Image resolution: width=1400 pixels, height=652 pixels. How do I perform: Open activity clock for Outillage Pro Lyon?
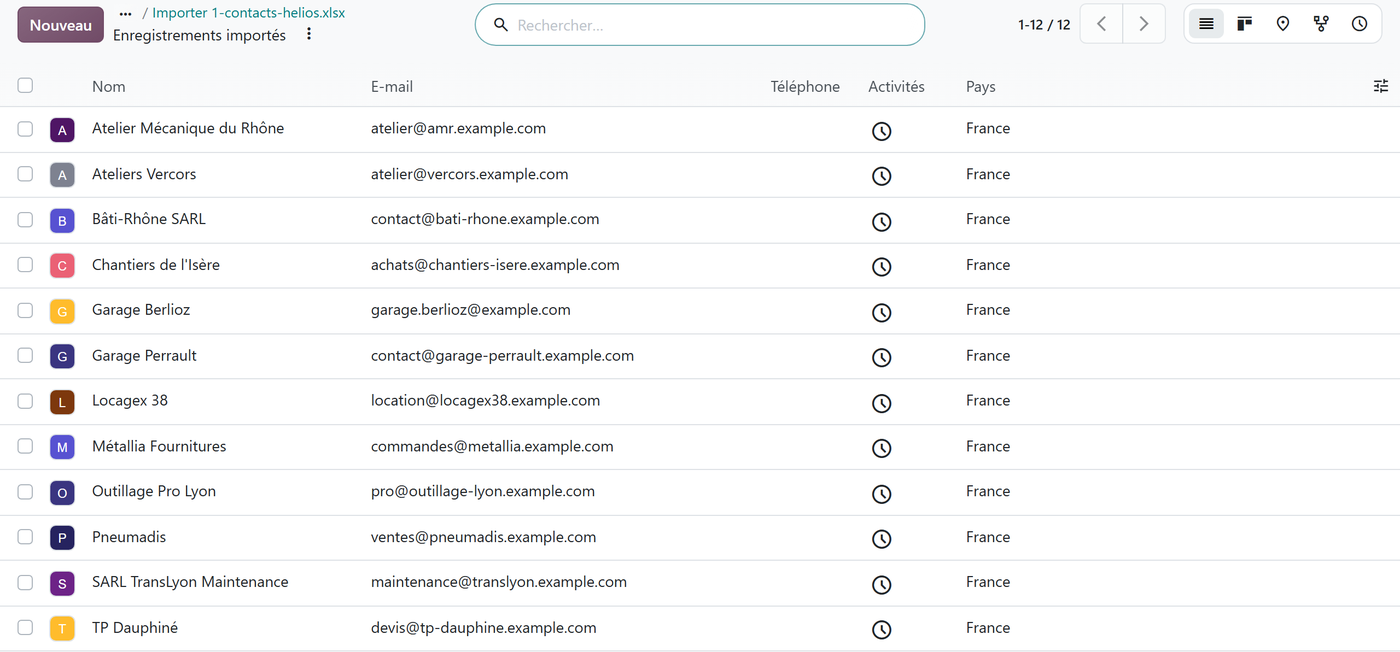click(x=881, y=494)
